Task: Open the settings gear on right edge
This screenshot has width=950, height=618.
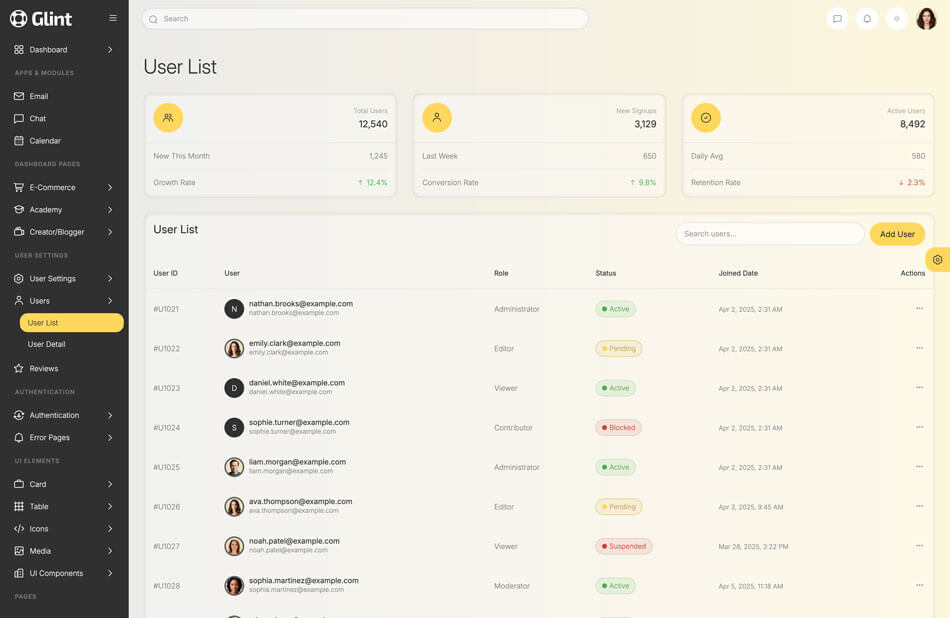Action: (937, 260)
